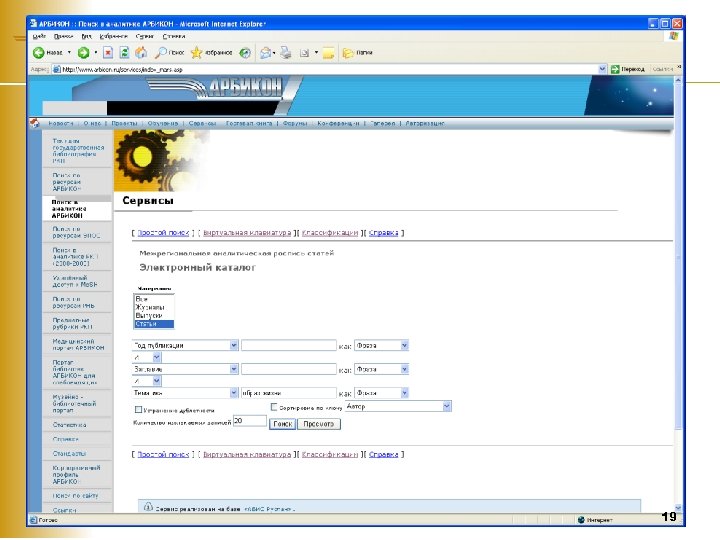Click the Folders toolbar icon
This screenshot has height=540, width=720.
pyautogui.click(x=348, y=53)
